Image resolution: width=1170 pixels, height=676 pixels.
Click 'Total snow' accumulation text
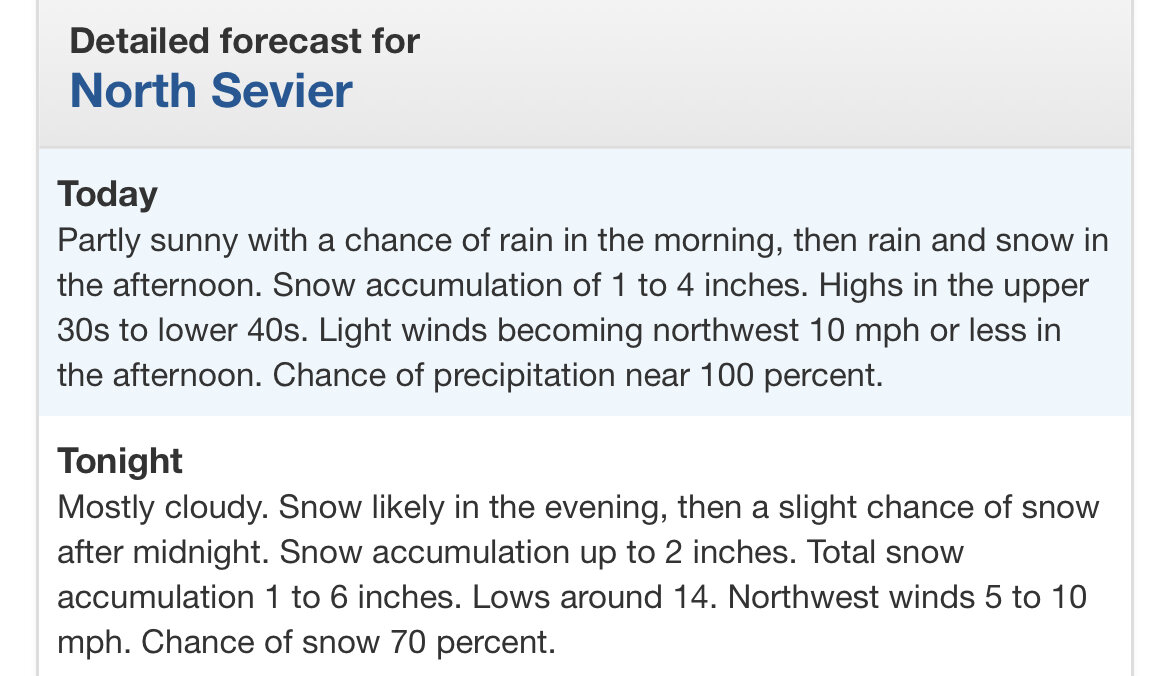[x=886, y=553]
